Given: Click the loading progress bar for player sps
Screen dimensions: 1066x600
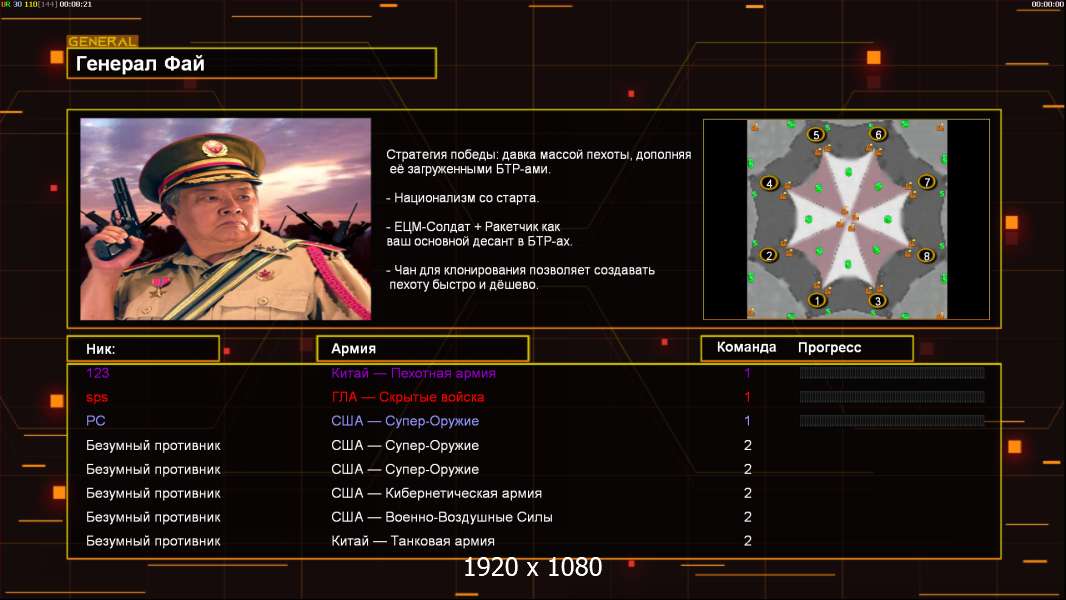Looking at the screenshot, I should coord(892,397).
